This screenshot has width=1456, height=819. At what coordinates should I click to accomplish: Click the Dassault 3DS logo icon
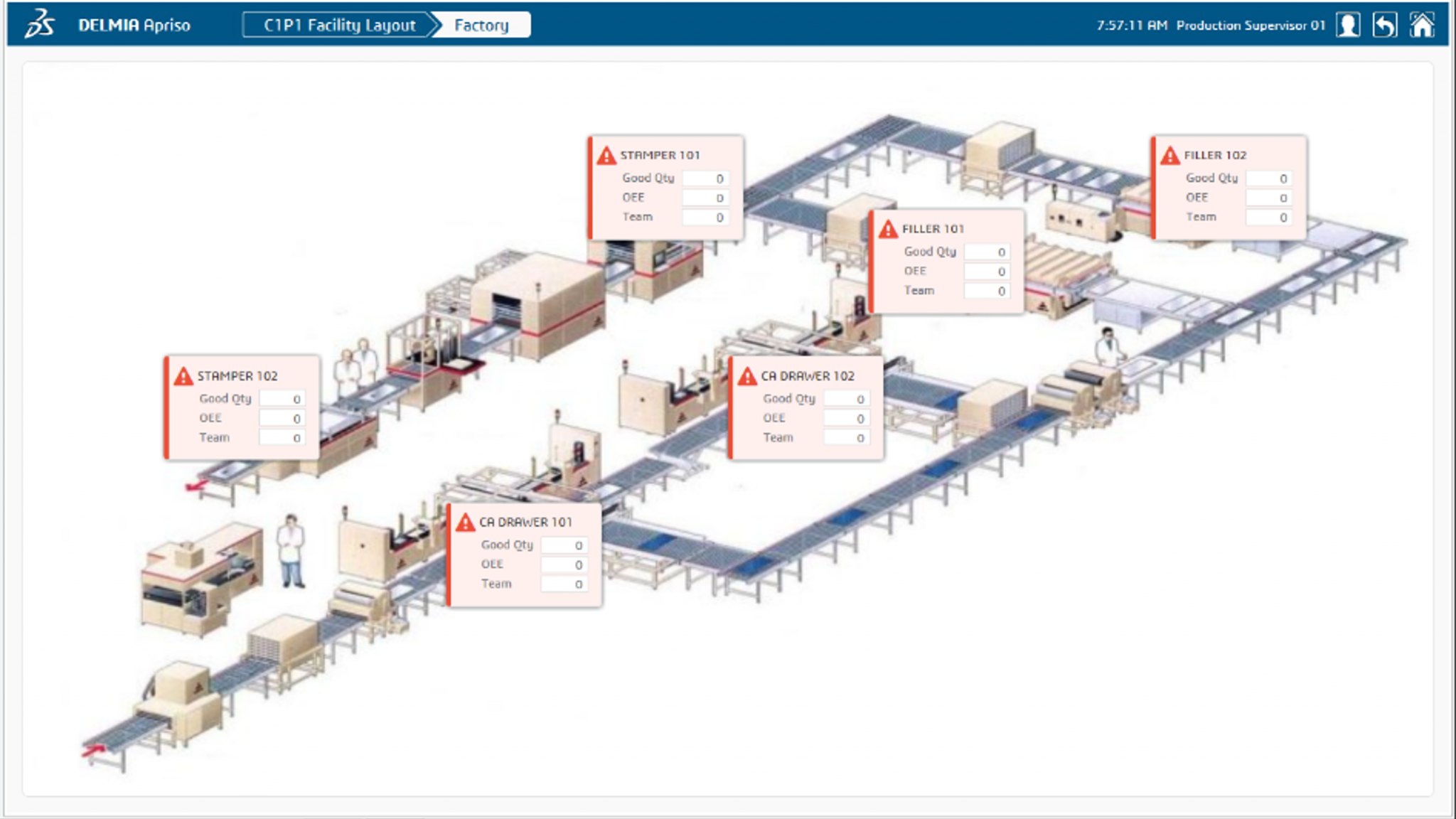tap(40, 24)
